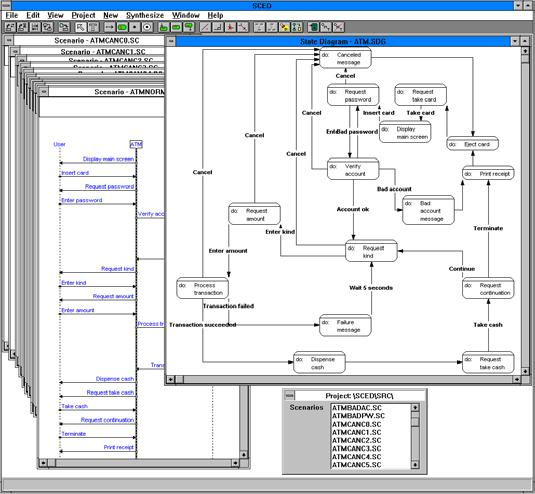Open the Project window control menu box
This screenshot has width=535, height=494.
click(x=289, y=395)
